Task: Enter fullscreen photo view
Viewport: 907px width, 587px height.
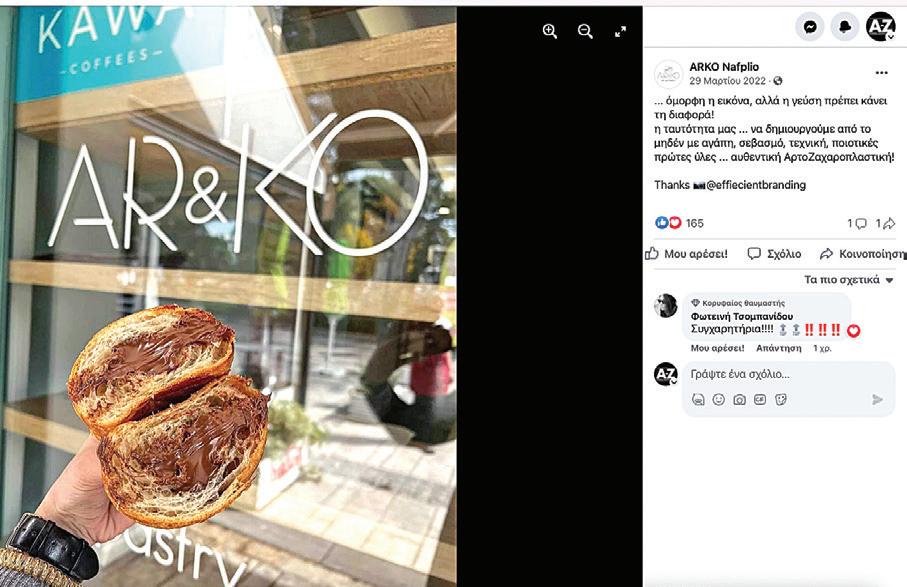Action: point(620,32)
